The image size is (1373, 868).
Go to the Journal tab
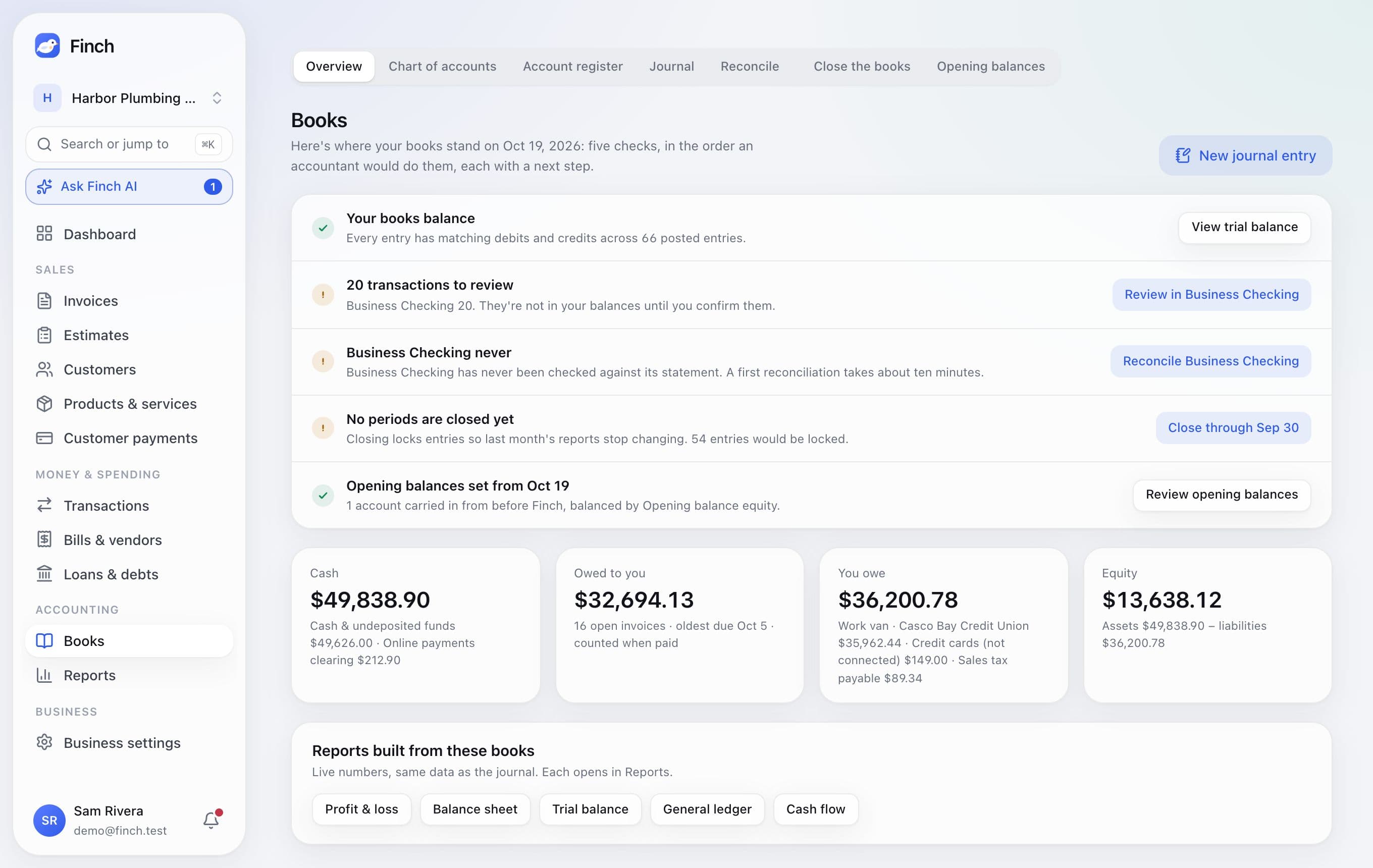point(672,66)
